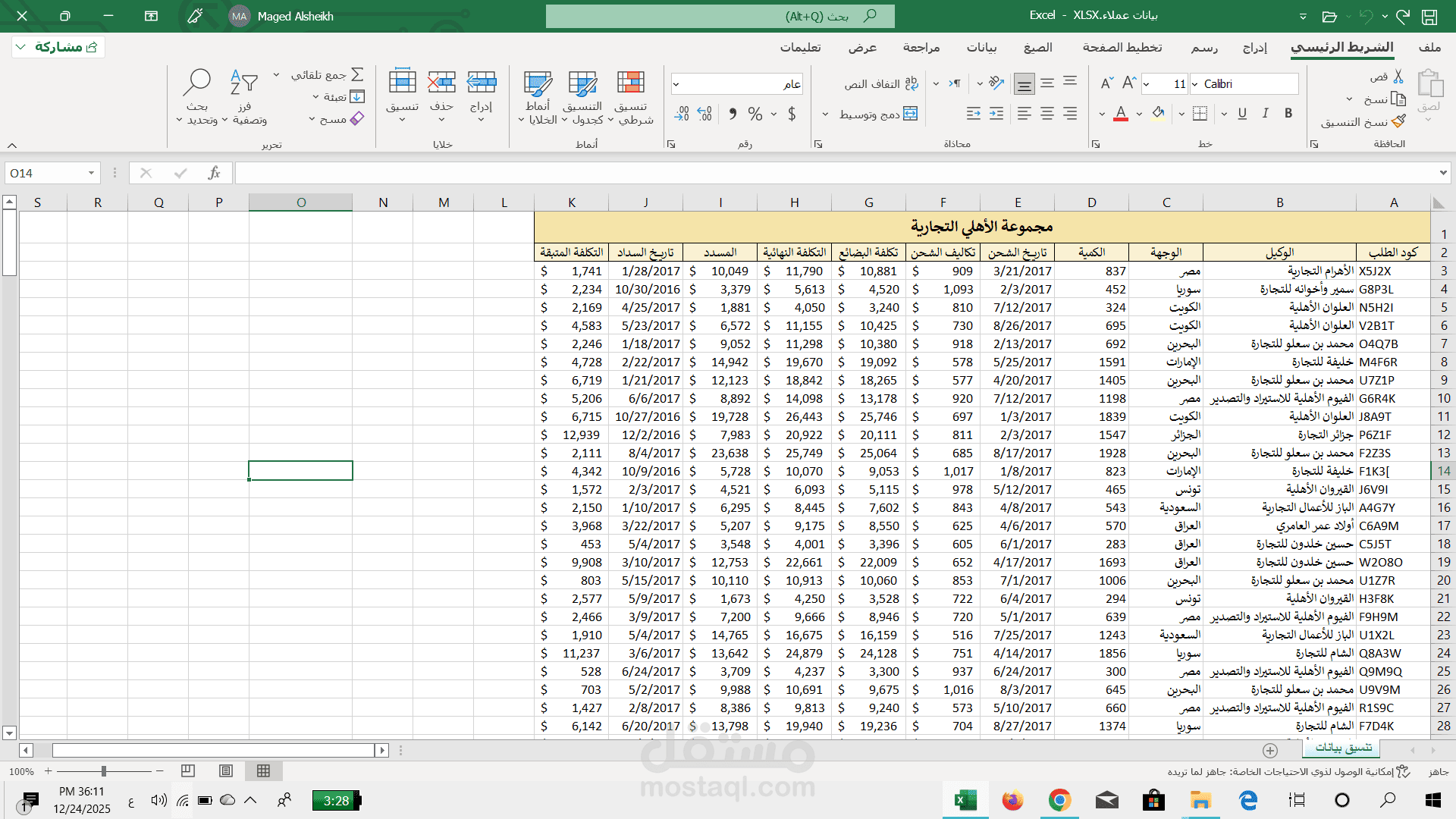Switch to Page Layout view
Screen dimensions: 1456x819
click(225, 770)
